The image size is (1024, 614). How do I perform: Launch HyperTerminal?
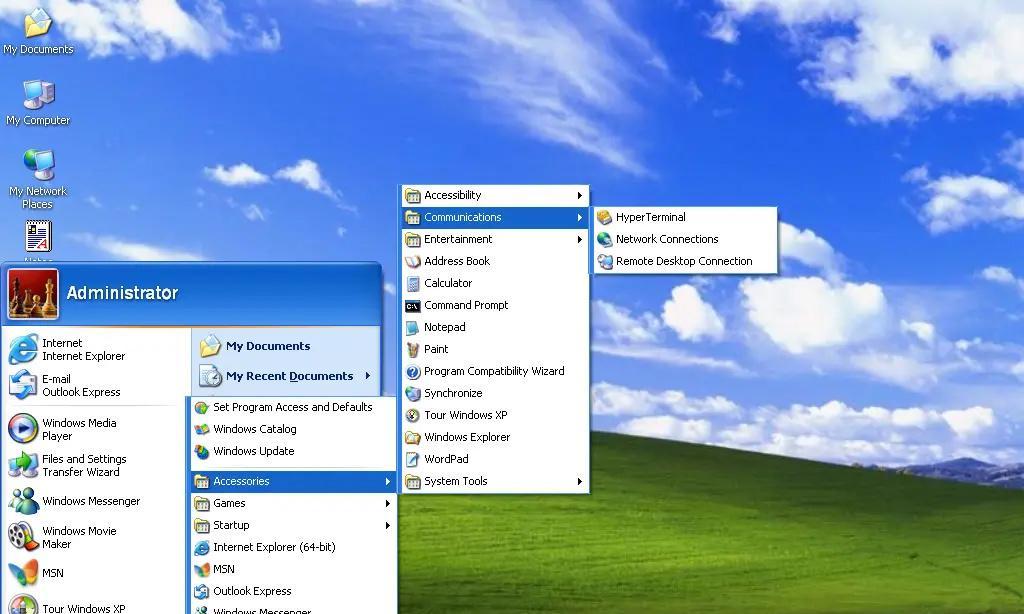tap(685, 218)
